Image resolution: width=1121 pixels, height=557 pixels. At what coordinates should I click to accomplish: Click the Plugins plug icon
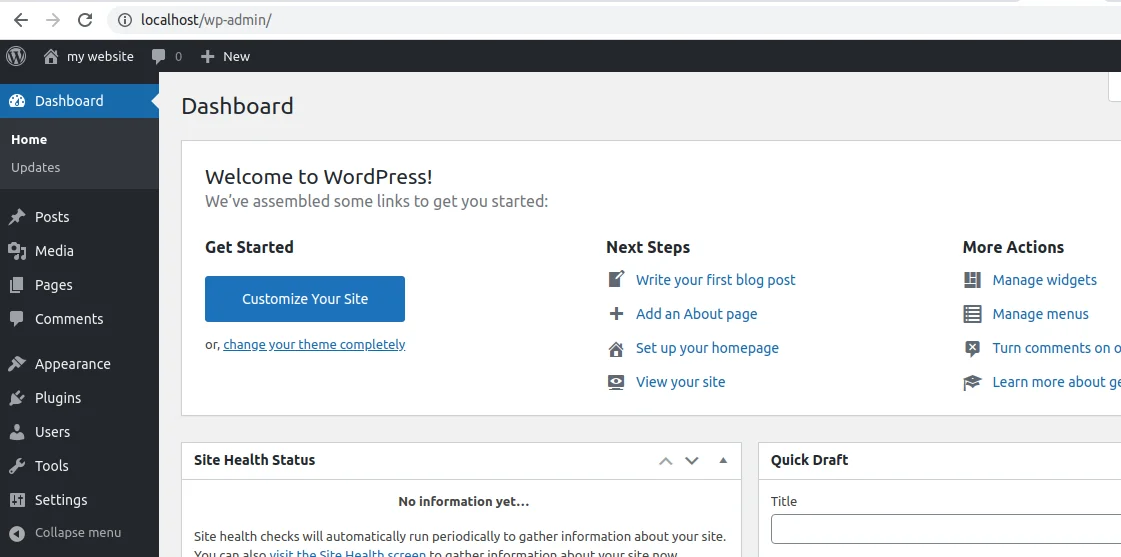point(17,398)
